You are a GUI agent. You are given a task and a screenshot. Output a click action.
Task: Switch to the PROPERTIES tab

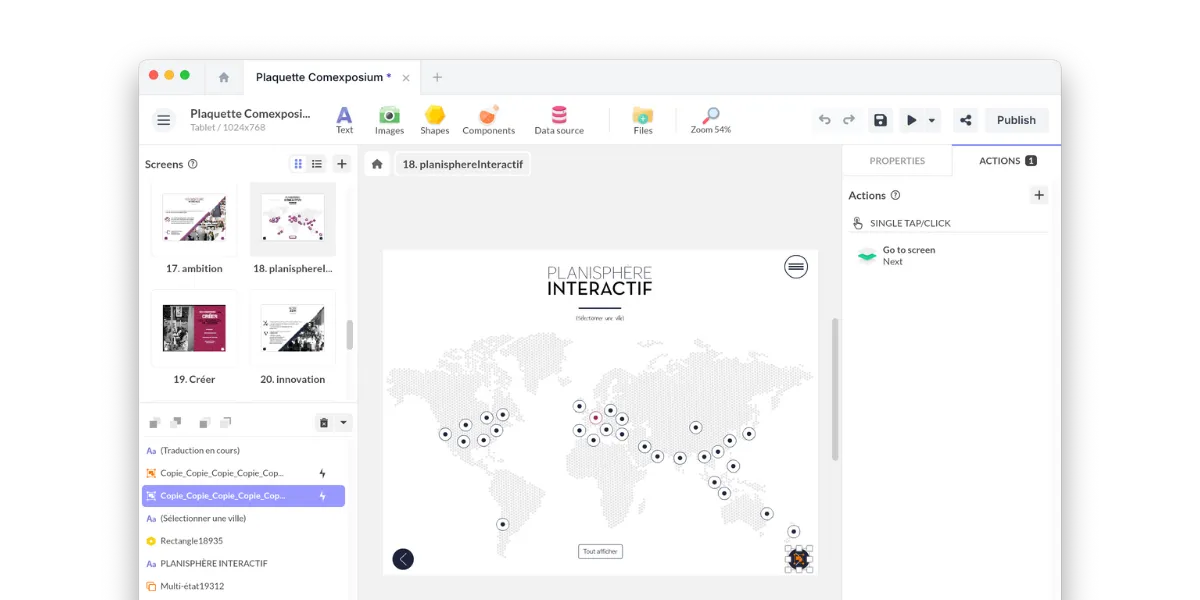tap(897, 160)
